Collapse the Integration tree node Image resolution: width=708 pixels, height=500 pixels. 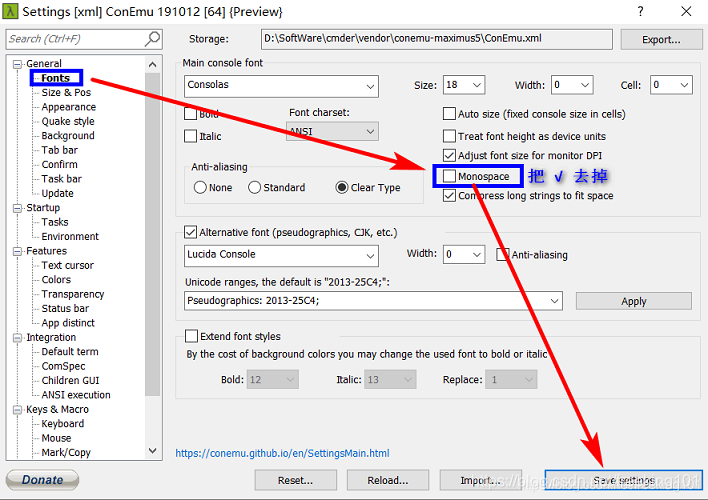17,338
